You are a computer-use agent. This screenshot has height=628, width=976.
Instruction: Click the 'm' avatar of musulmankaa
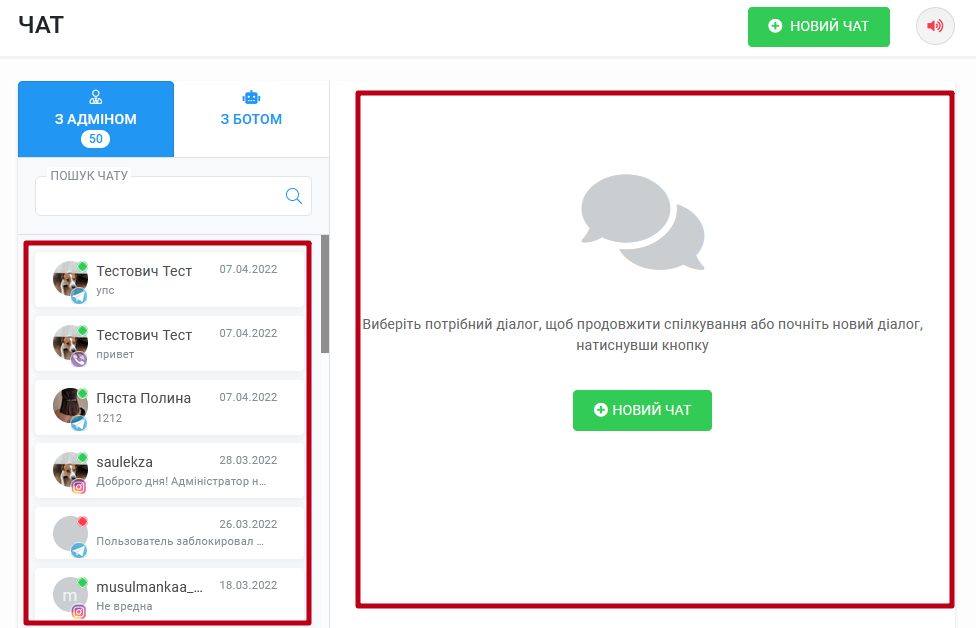[69, 594]
